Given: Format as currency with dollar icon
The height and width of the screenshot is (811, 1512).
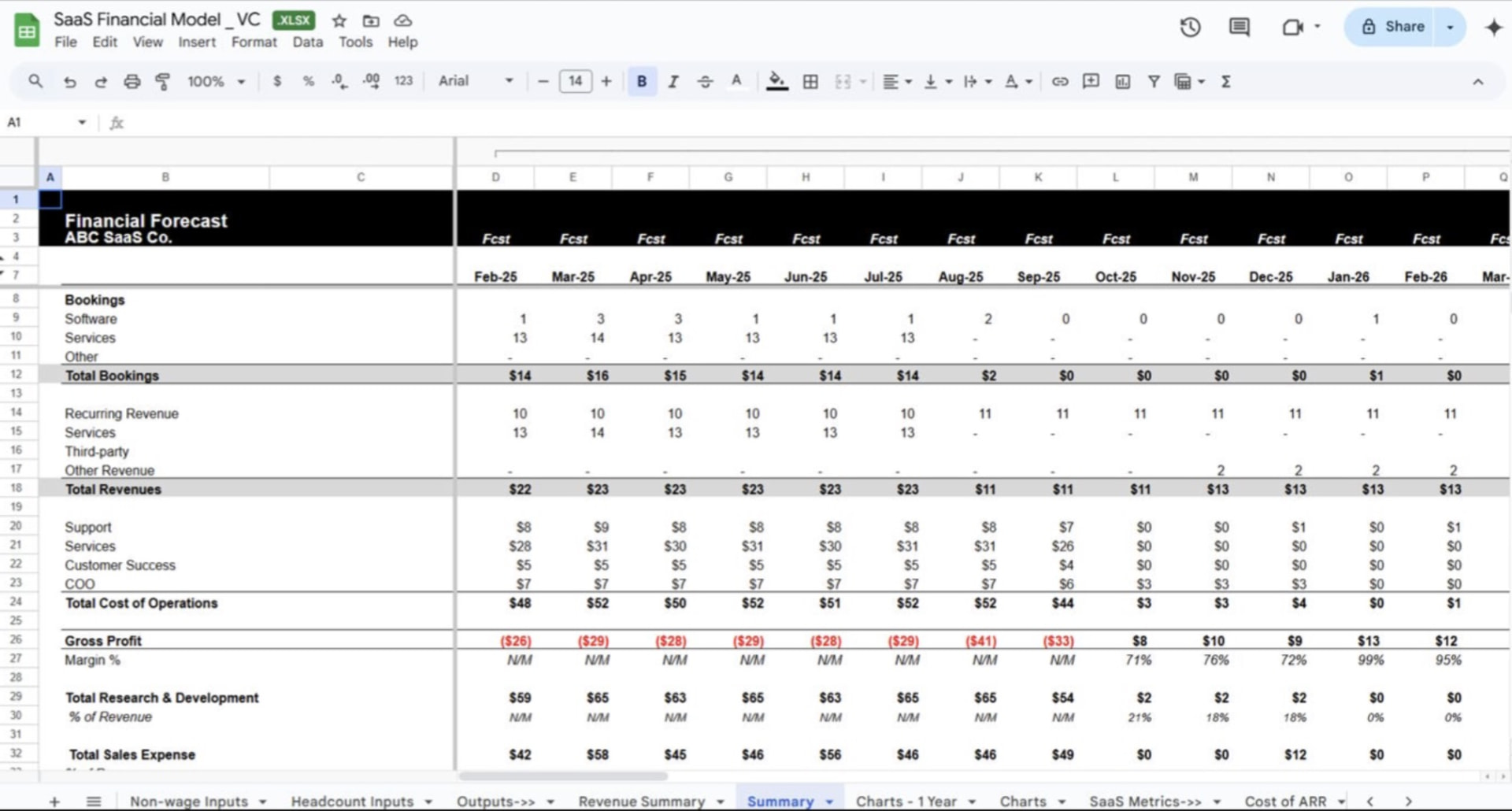Looking at the screenshot, I should pos(276,81).
